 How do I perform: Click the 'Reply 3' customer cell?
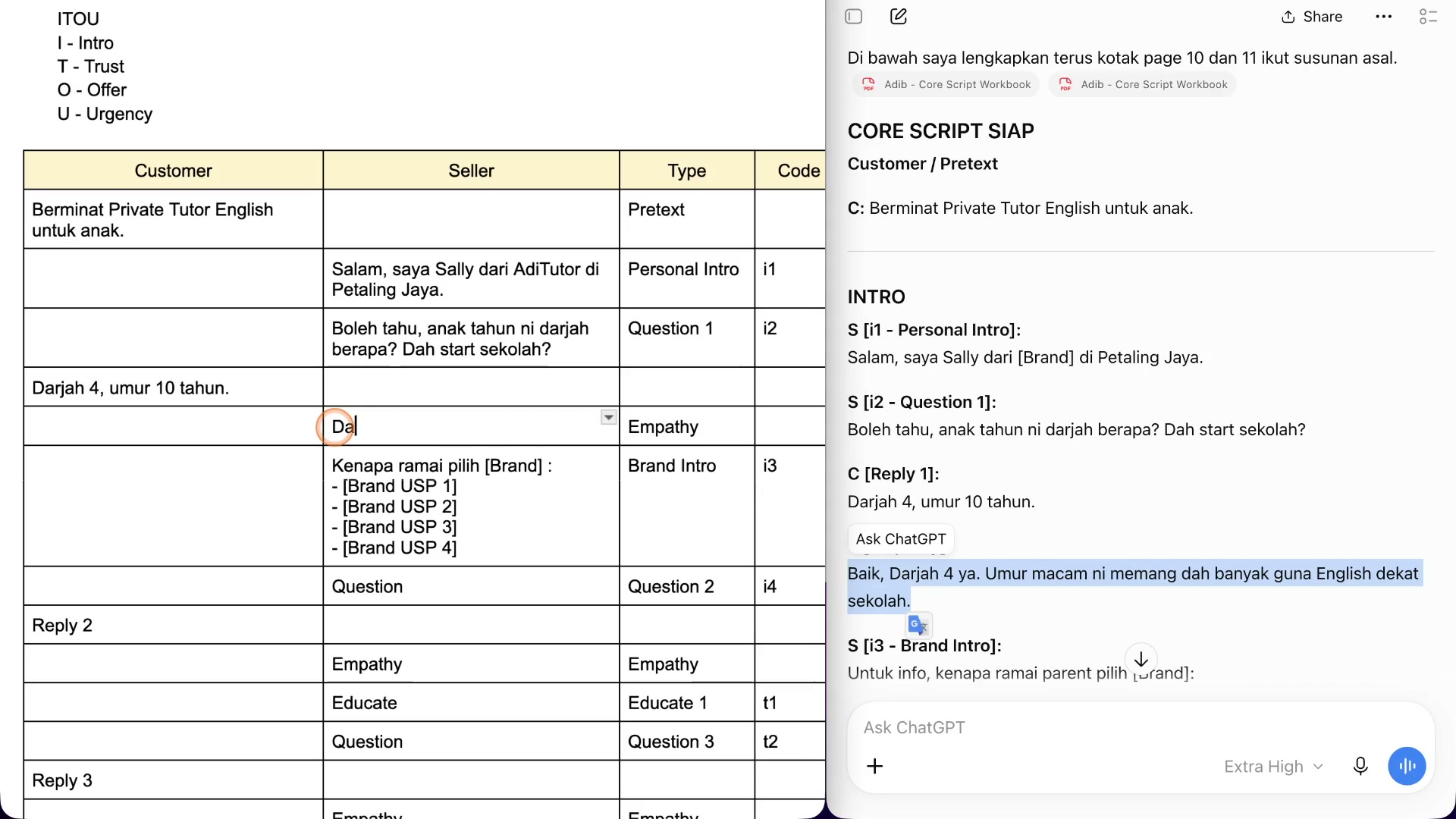(x=174, y=780)
